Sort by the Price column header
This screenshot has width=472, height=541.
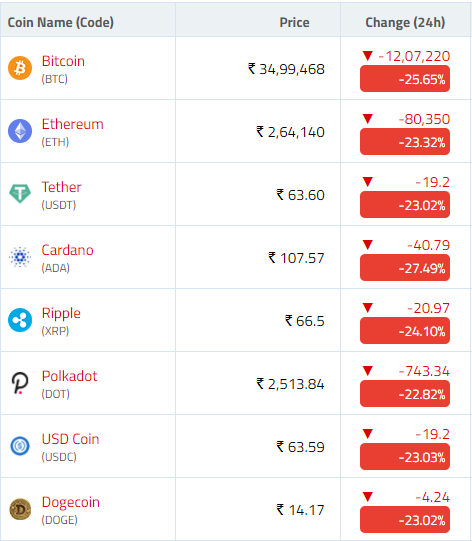point(294,22)
